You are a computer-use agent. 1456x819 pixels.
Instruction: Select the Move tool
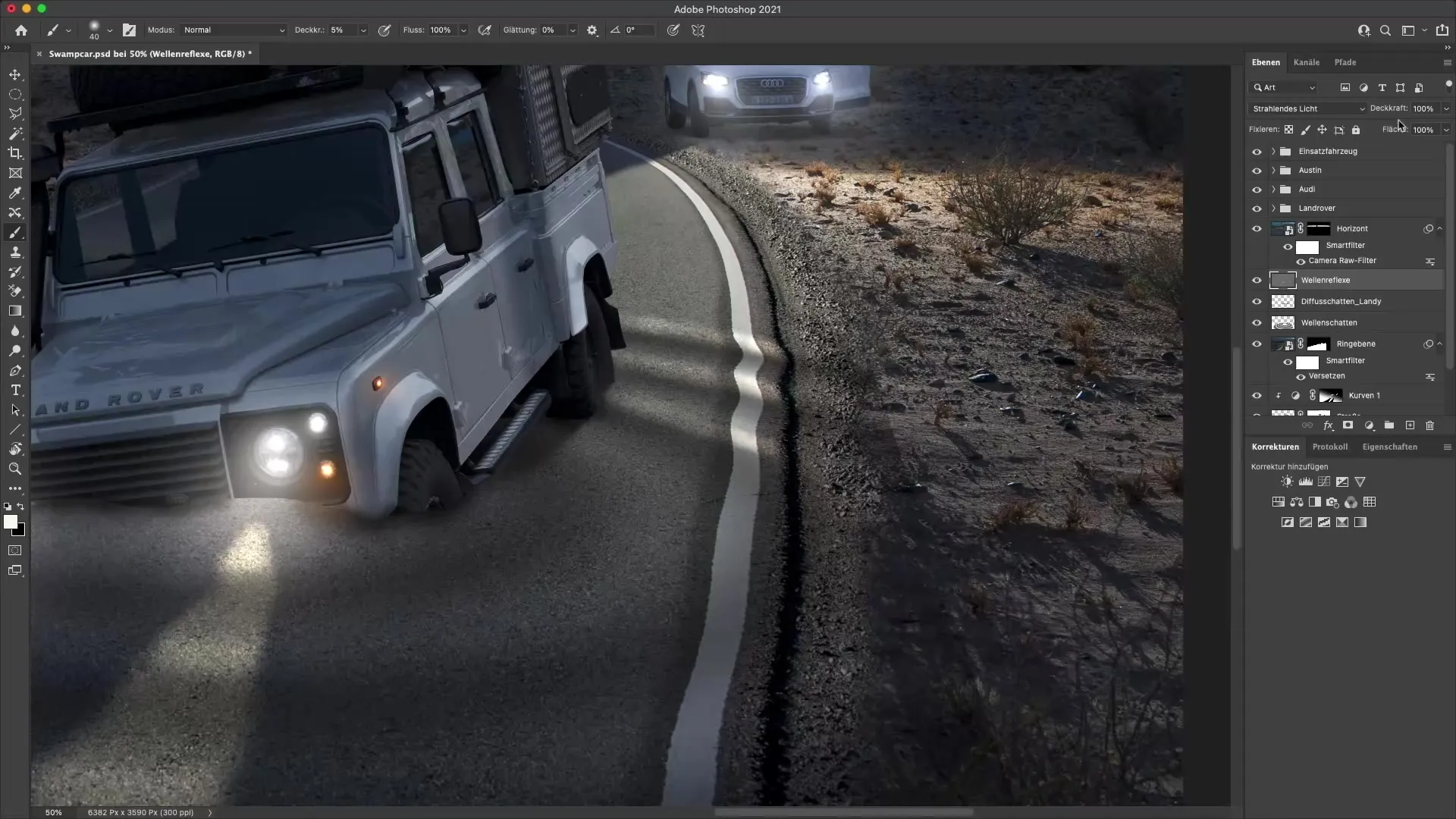point(15,74)
